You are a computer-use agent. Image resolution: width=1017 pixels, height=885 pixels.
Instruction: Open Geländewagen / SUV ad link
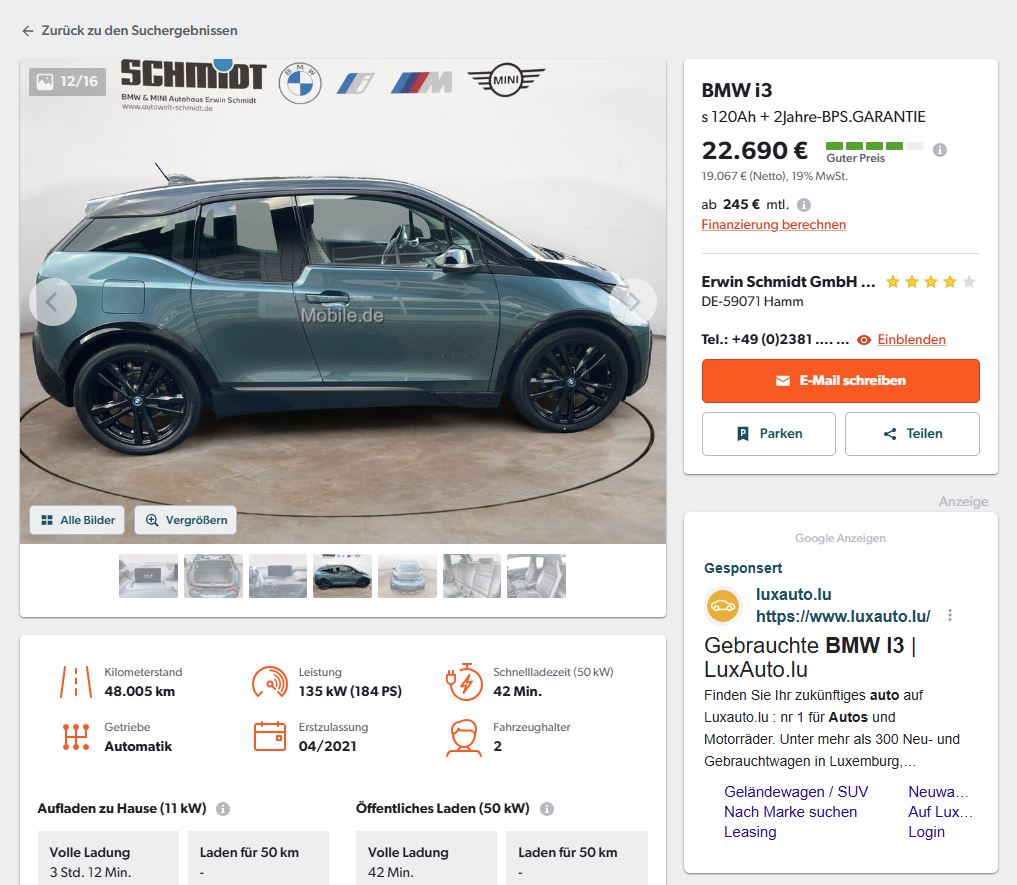coord(796,792)
